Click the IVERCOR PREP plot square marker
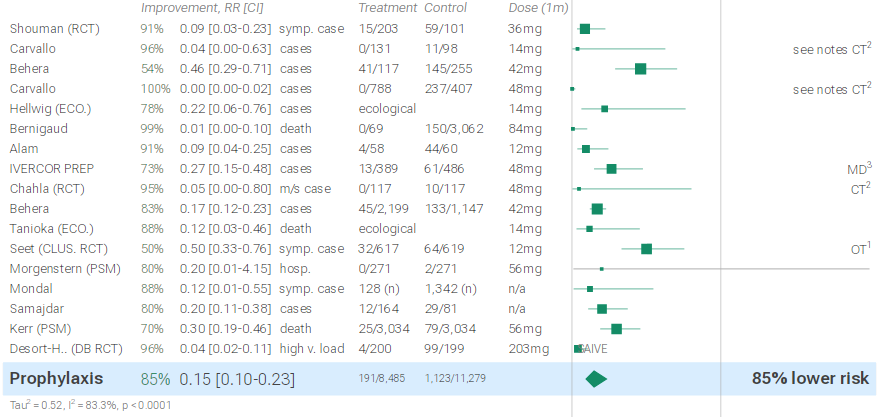The height and width of the screenshot is (417, 882). pos(611,169)
